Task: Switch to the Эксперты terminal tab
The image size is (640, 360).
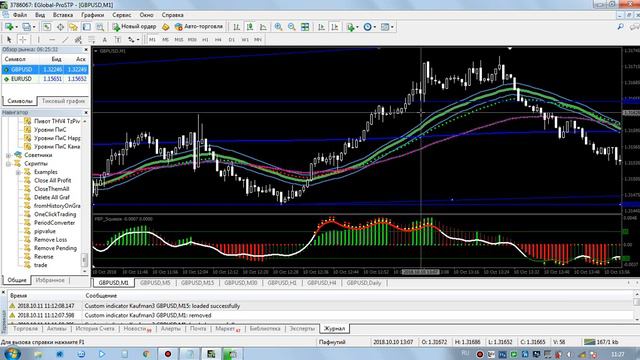Action: (302, 328)
